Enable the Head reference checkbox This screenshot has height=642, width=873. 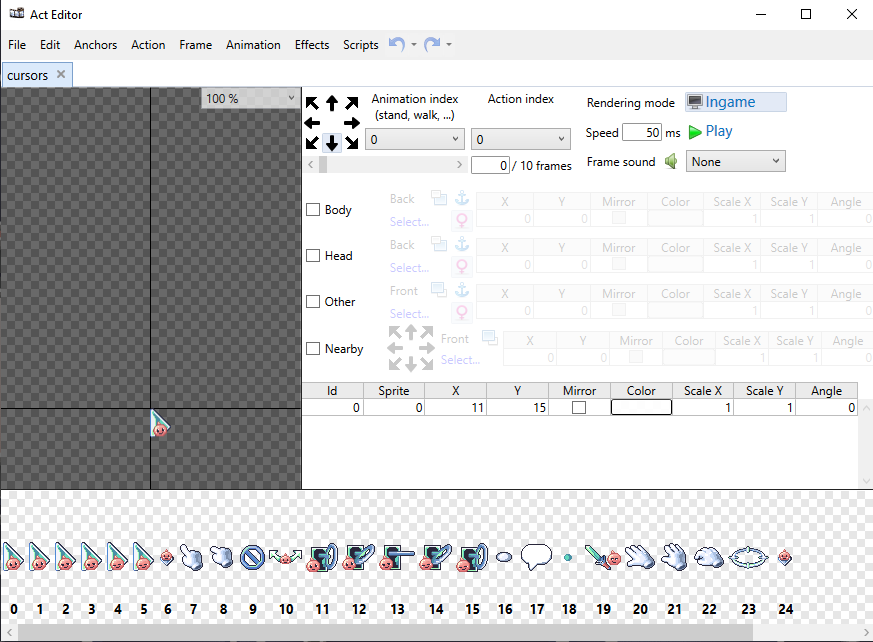313,256
